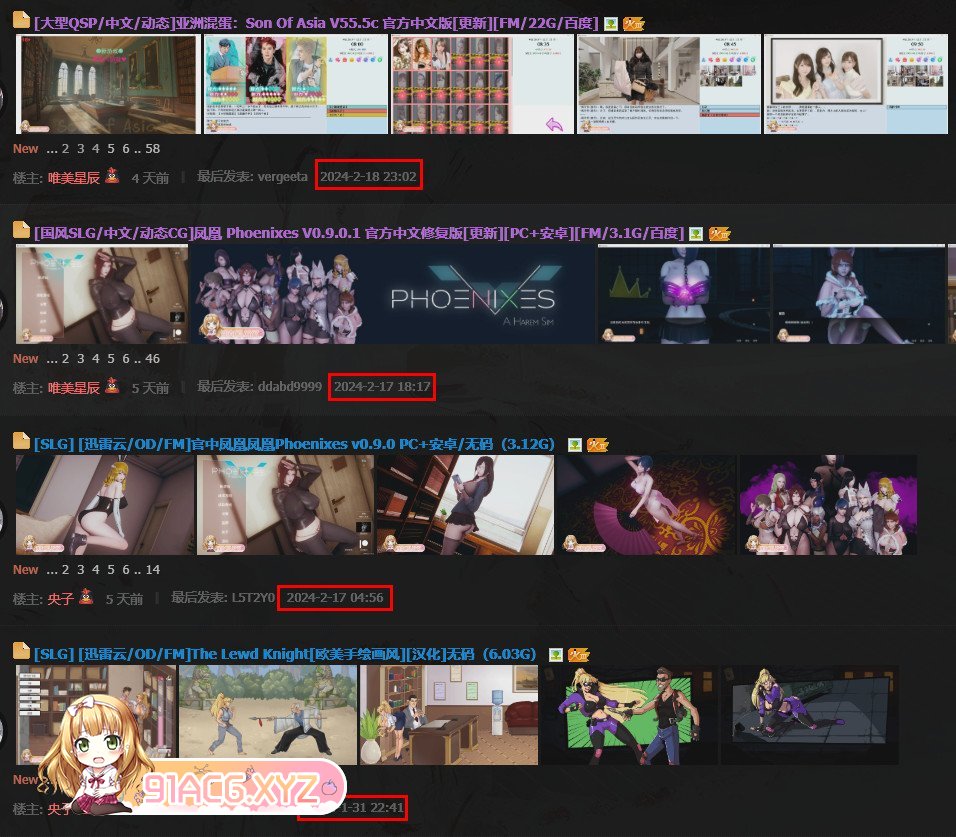Click folder icon before 凤凰 Phoenixes V0.9.0.1 title
The width and height of the screenshot is (956, 837).
[21, 232]
